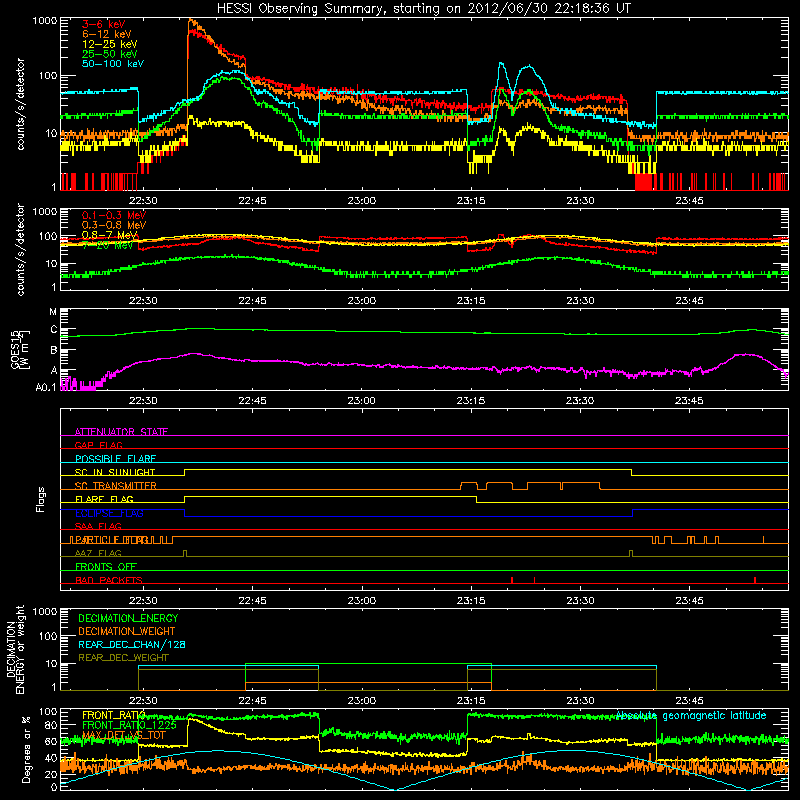Select the ECLIPSE_FLAG label
The height and width of the screenshot is (800, 800).
[x=109, y=513]
